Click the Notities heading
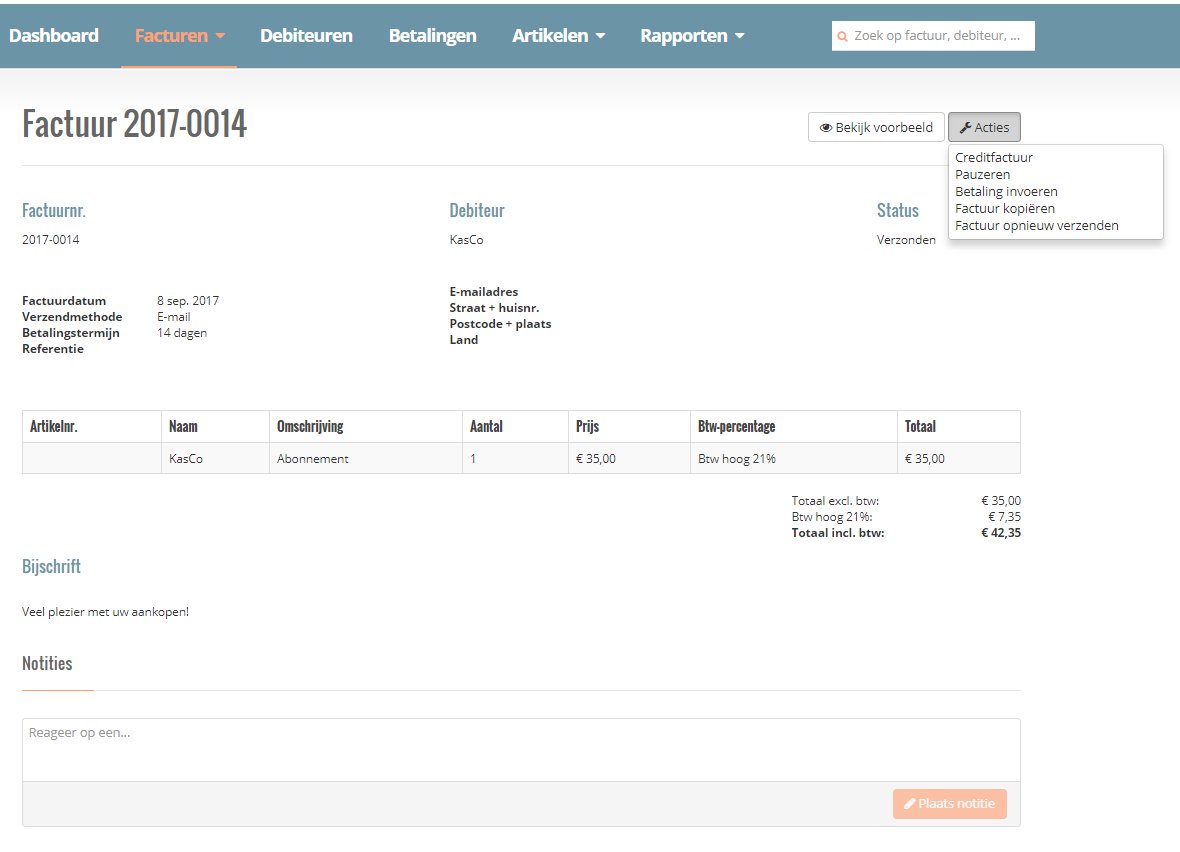This screenshot has height=852, width=1180. (x=47, y=663)
